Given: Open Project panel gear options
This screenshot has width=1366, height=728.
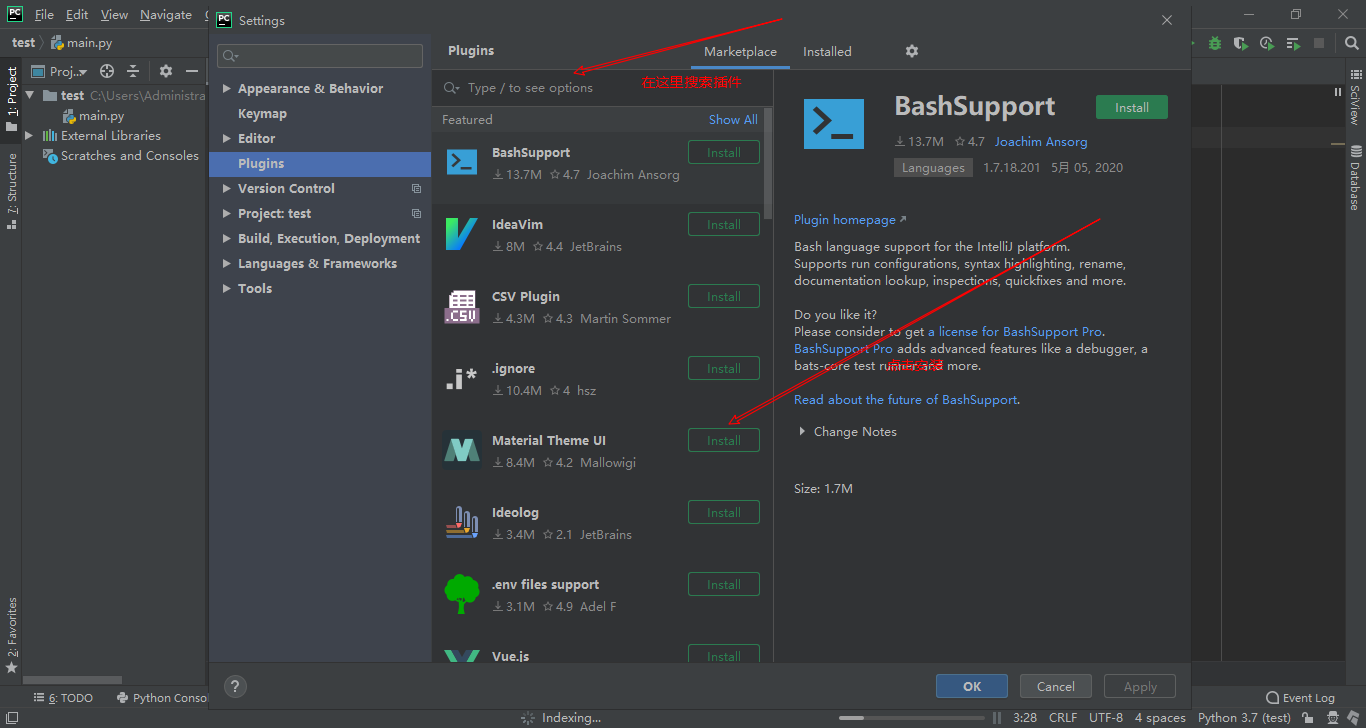Looking at the screenshot, I should [x=166, y=71].
